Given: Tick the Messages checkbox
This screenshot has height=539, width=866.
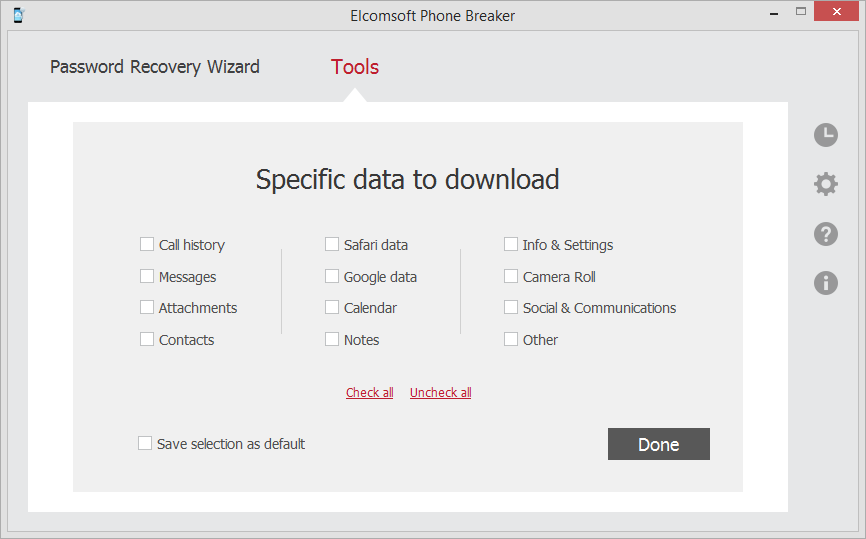Looking at the screenshot, I should (147, 276).
